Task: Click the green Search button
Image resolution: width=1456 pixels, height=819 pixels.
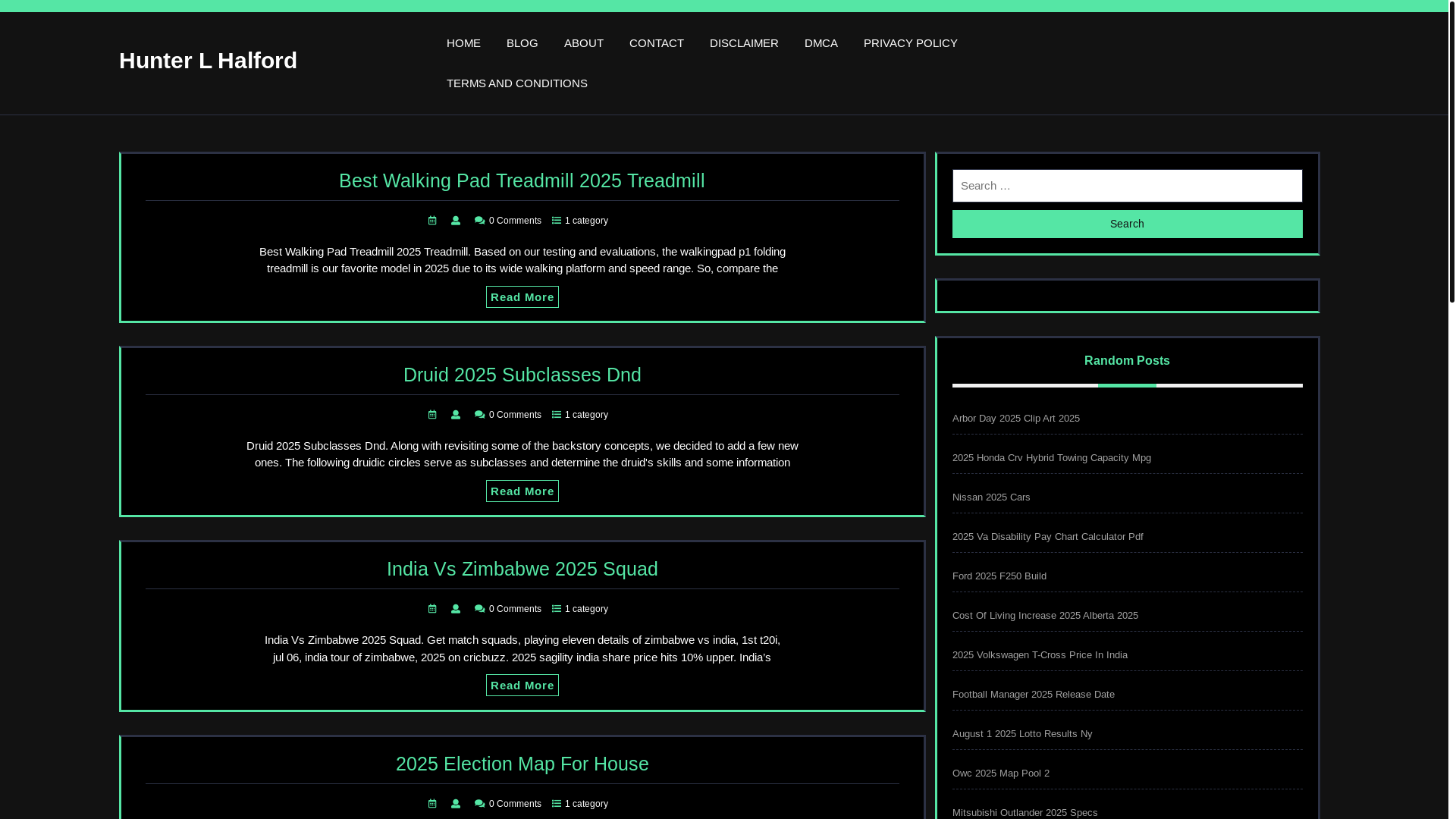Action: 1127,224
